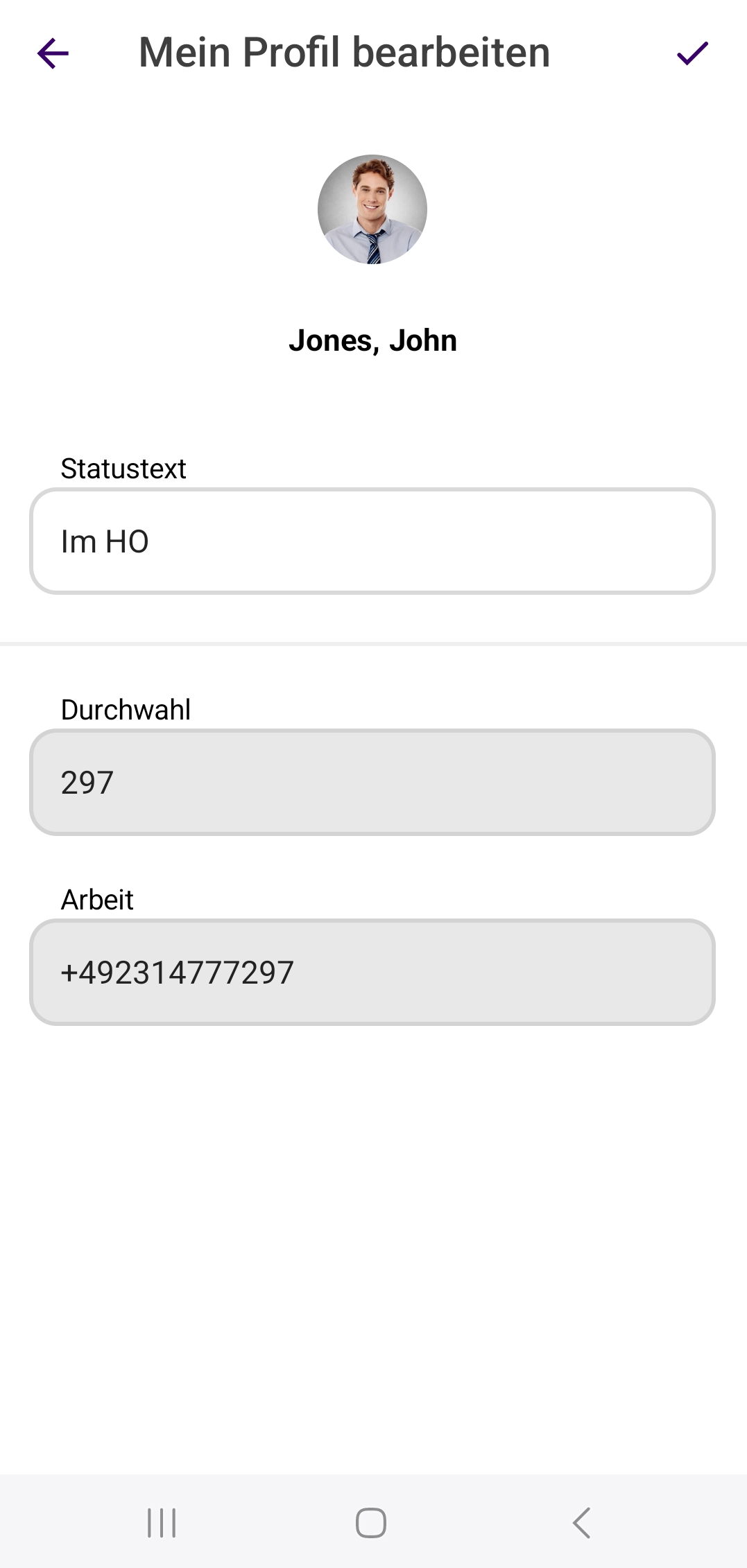The height and width of the screenshot is (1568, 747).
Task: Tap the divider line below Statustext
Action: click(x=372, y=644)
